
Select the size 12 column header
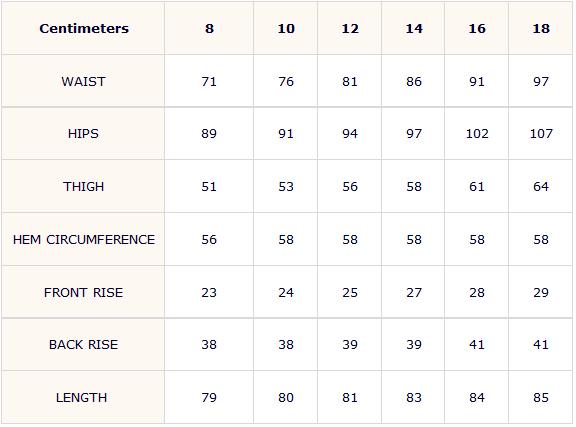[350, 29]
